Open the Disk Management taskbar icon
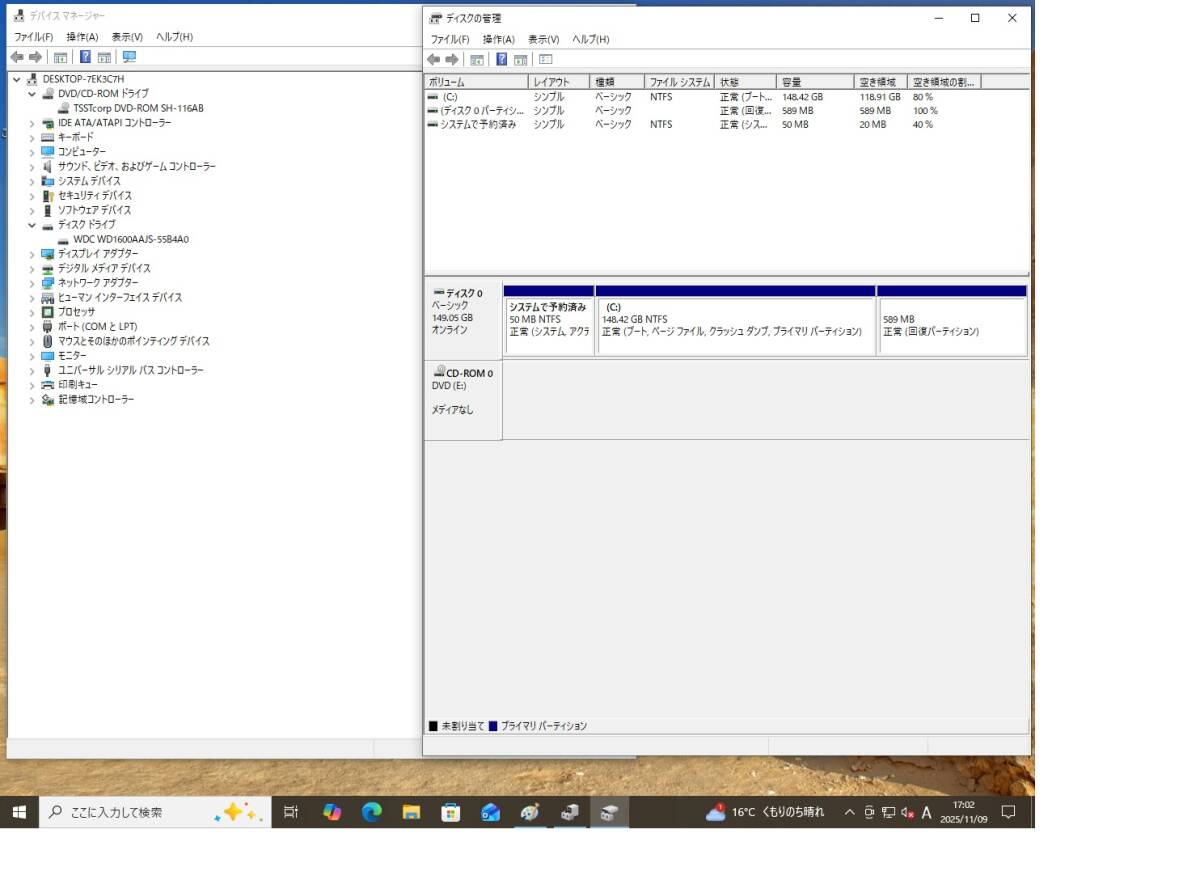 point(610,812)
